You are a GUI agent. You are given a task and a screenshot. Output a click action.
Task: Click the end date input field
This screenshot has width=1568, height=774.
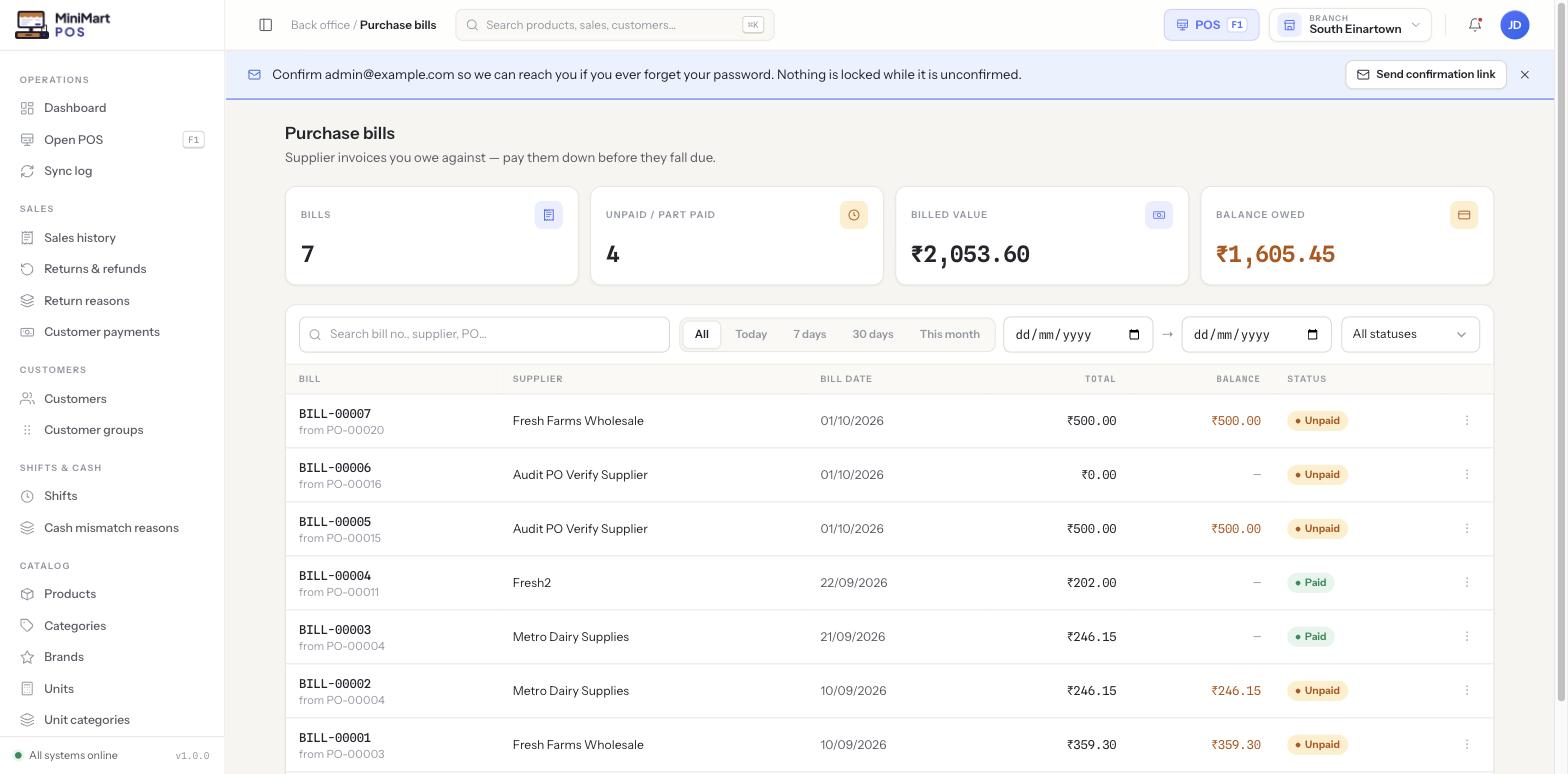(1256, 335)
